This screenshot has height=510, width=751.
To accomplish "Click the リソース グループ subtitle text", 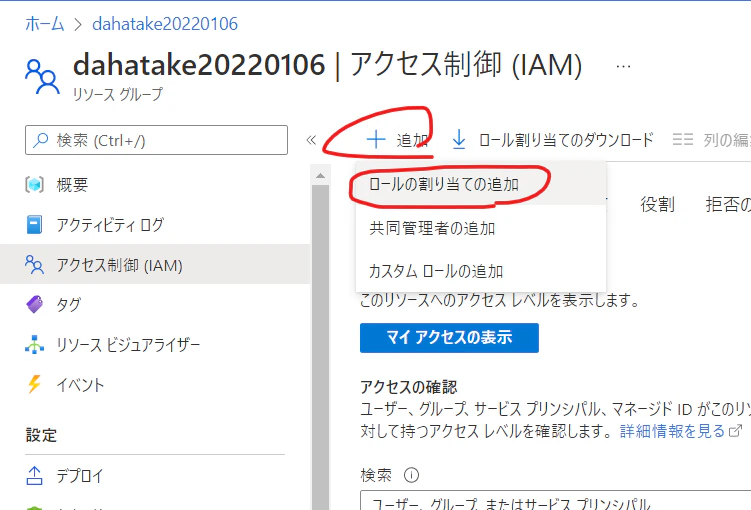I will [x=118, y=94].
